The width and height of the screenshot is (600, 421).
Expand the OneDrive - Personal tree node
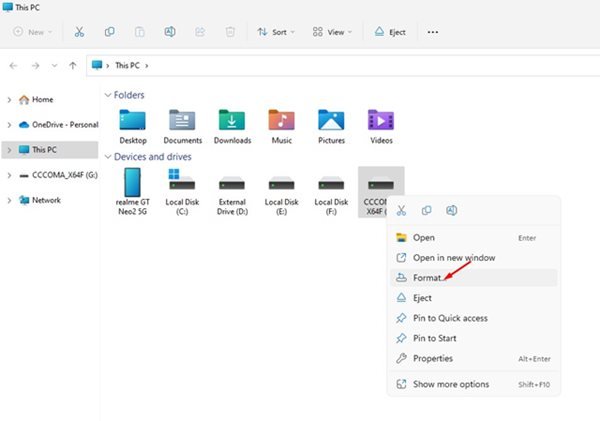tap(9, 125)
